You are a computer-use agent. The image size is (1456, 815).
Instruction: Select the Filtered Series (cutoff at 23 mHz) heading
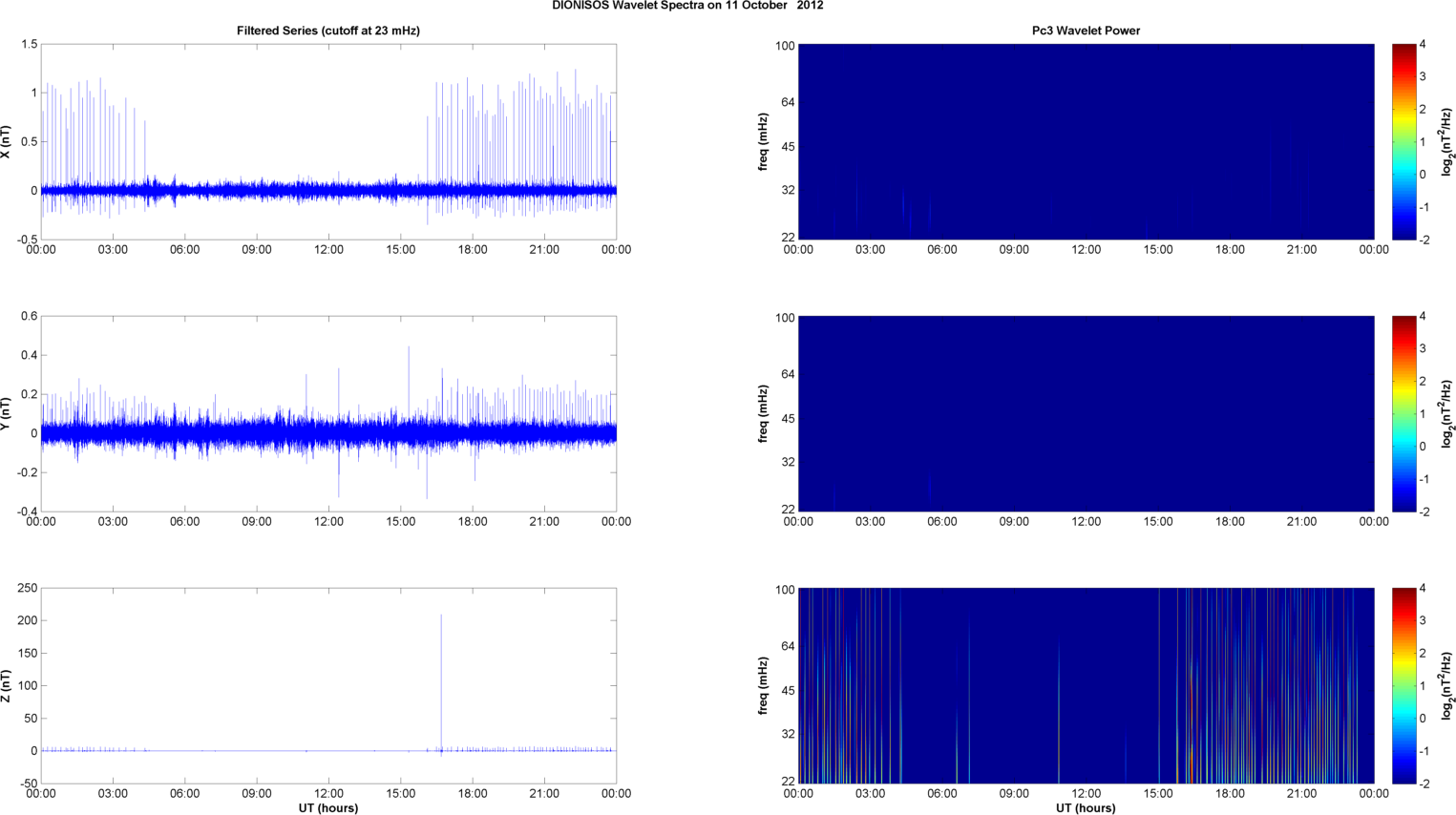click(328, 31)
